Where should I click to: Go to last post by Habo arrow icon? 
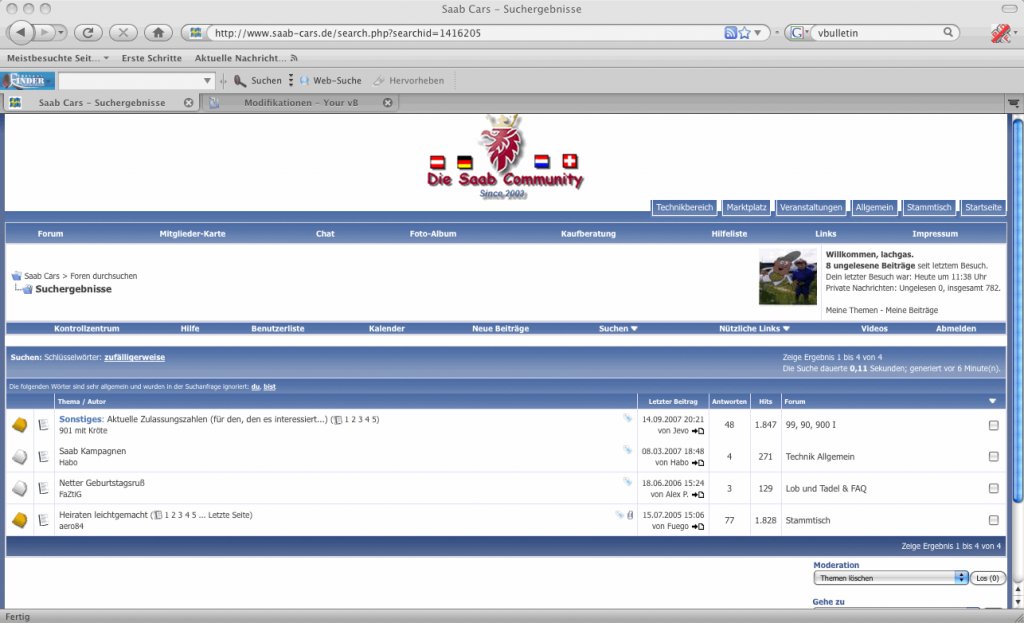pyautogui.click(x=697, y=463)
